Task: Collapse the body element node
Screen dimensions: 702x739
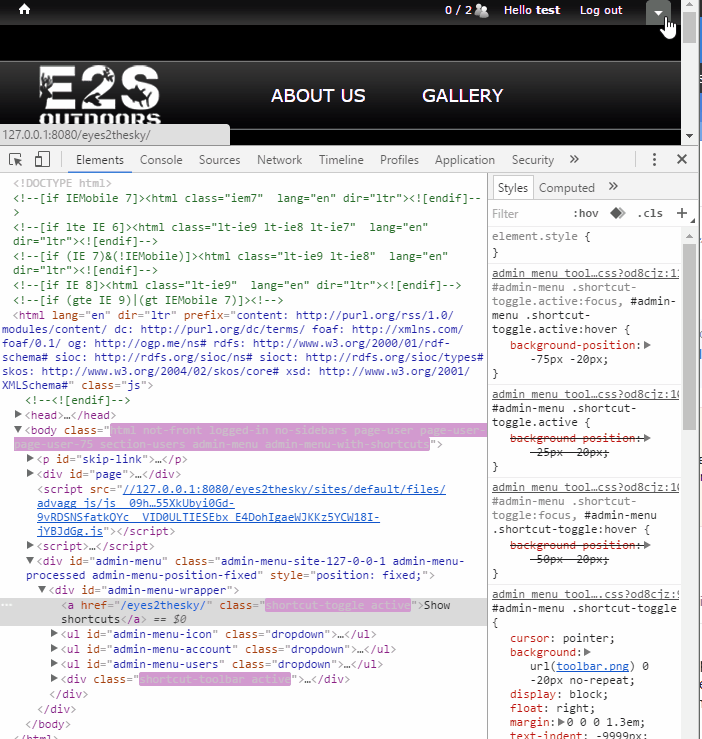Action: [x=18, y=429]
